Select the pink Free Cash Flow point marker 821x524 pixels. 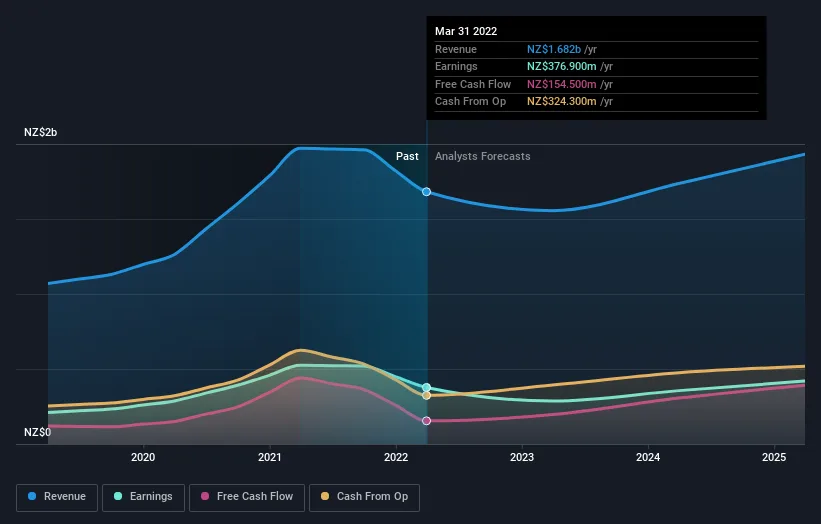point(427,421)
